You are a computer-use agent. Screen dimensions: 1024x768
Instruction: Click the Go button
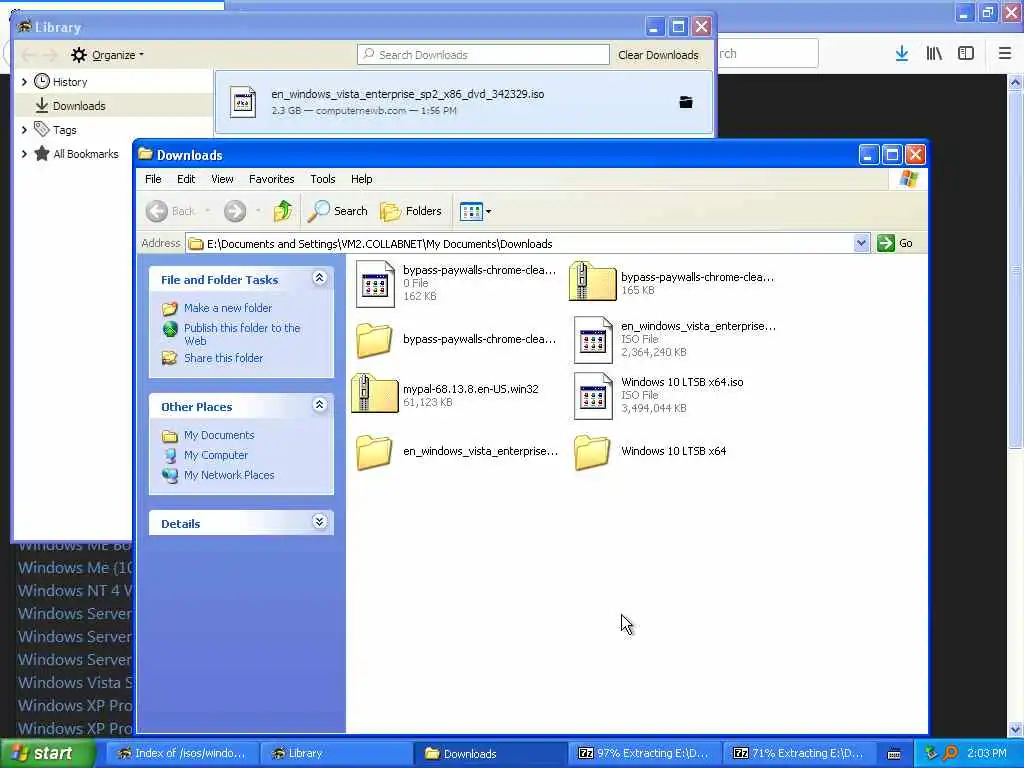pyautogui.click(x=895, y=243)
